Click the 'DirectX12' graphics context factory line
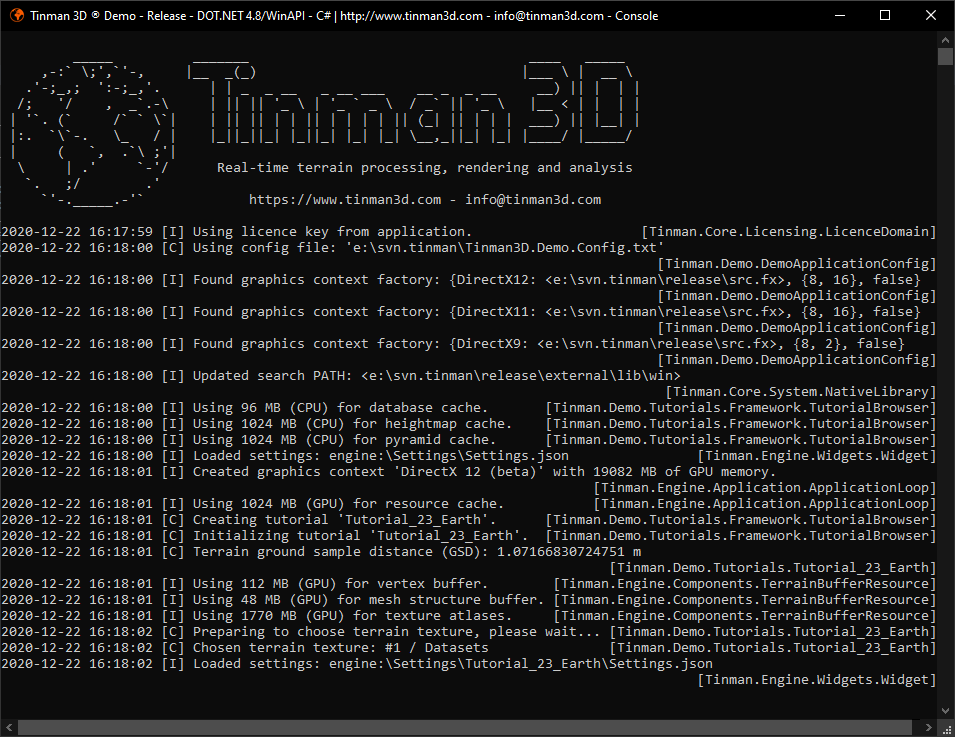The image size is (955, 737). pos(461,280)
